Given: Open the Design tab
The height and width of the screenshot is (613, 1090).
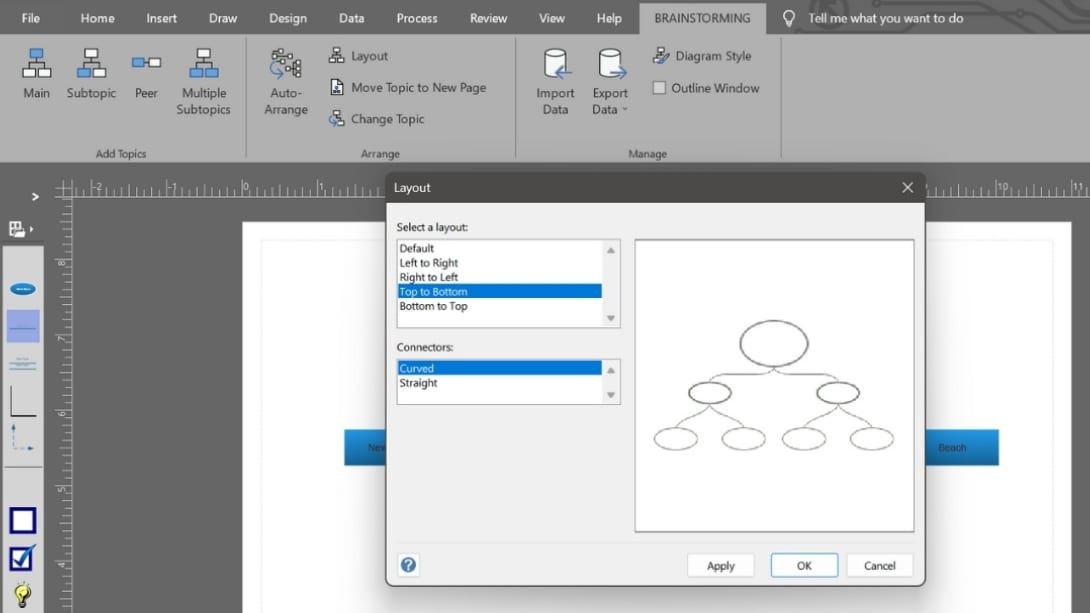Looking at the screenshot, I should pyautogui.click(x=288, y=18).
